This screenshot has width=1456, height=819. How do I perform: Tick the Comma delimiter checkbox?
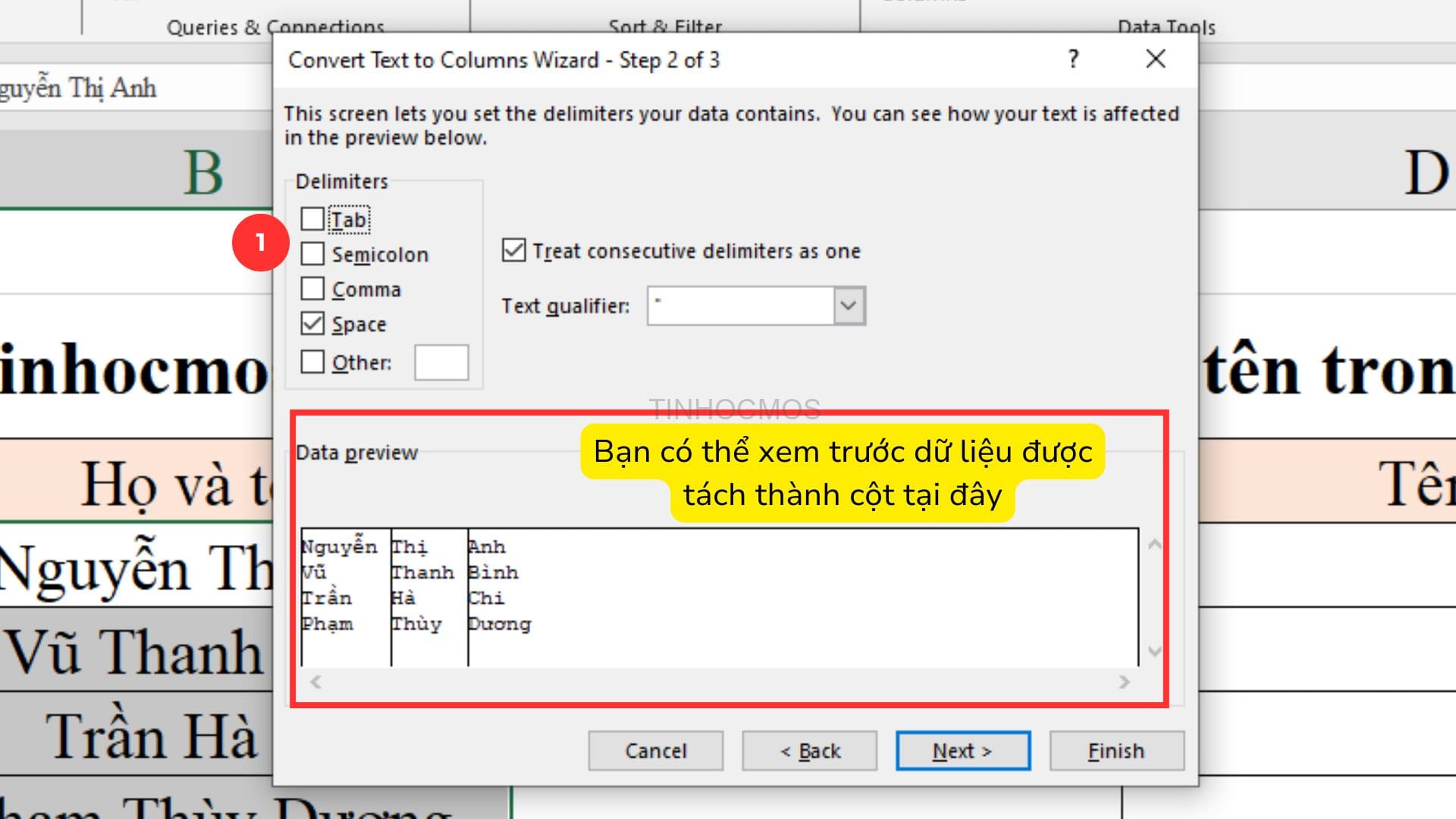point(312,289)
